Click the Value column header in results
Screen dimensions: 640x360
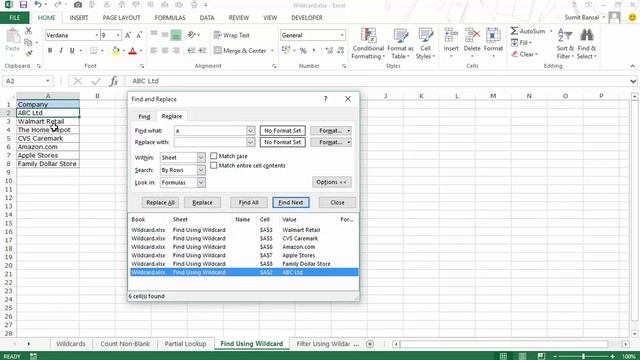289,220
